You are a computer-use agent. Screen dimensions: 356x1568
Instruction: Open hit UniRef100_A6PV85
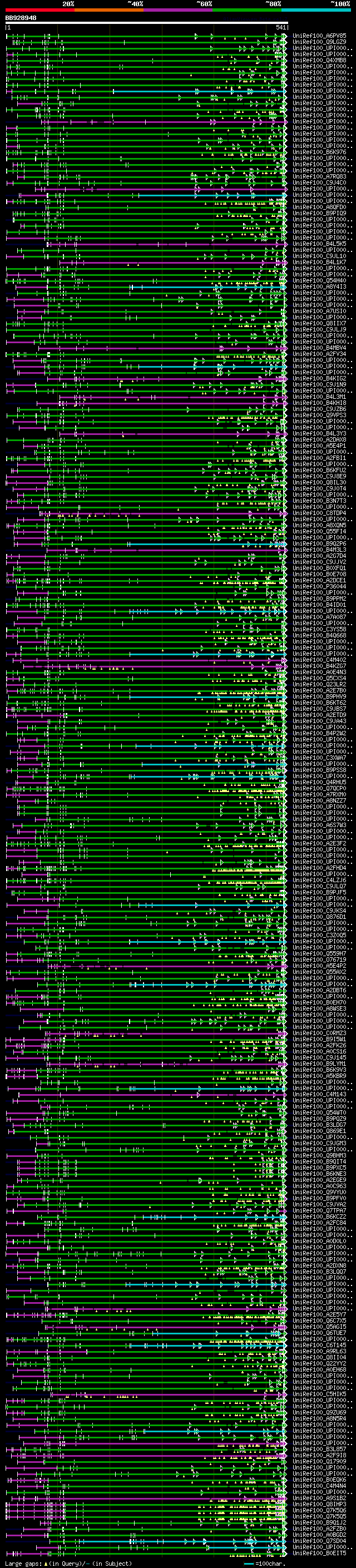(319, 36)
